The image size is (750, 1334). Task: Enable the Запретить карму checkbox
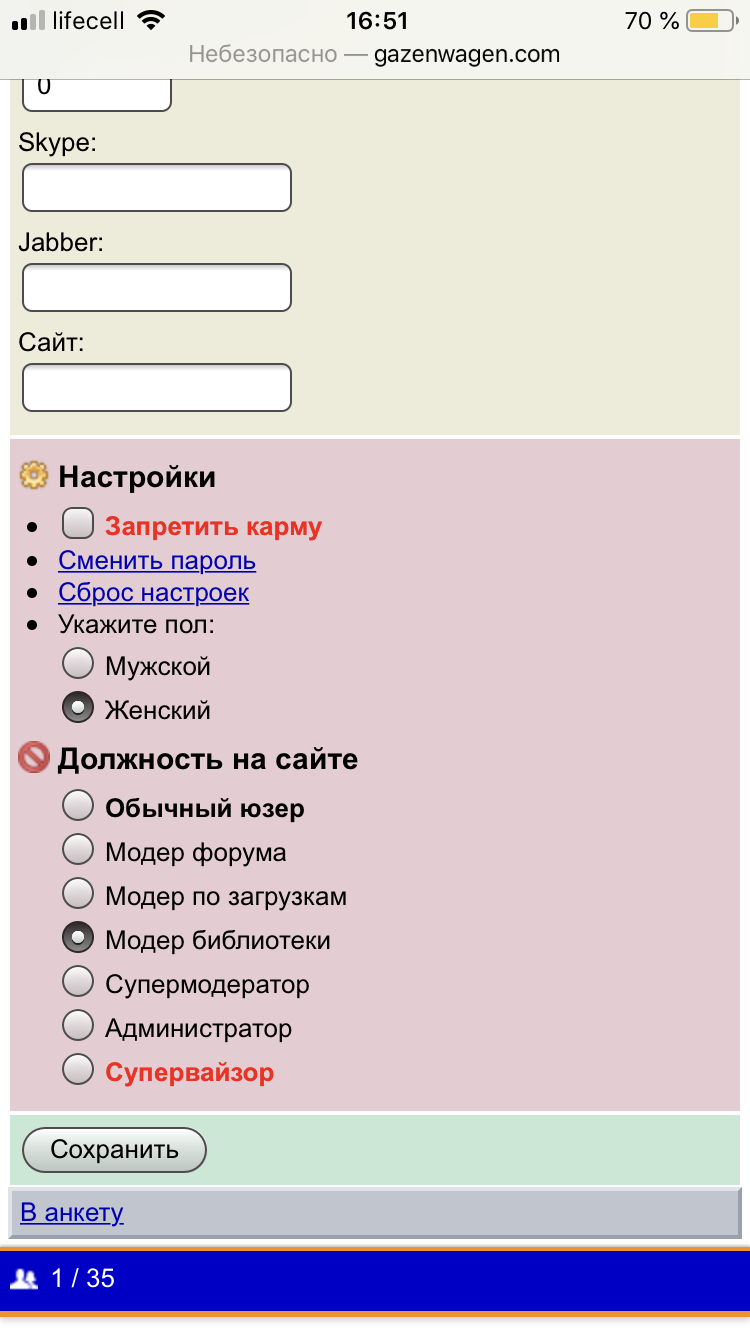click(78, 523)
